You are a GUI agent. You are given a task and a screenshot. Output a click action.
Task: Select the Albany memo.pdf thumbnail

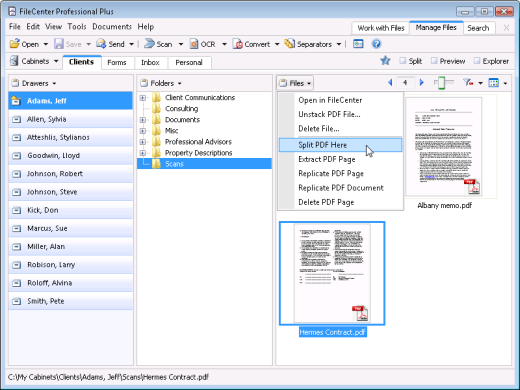click(444, 147)
